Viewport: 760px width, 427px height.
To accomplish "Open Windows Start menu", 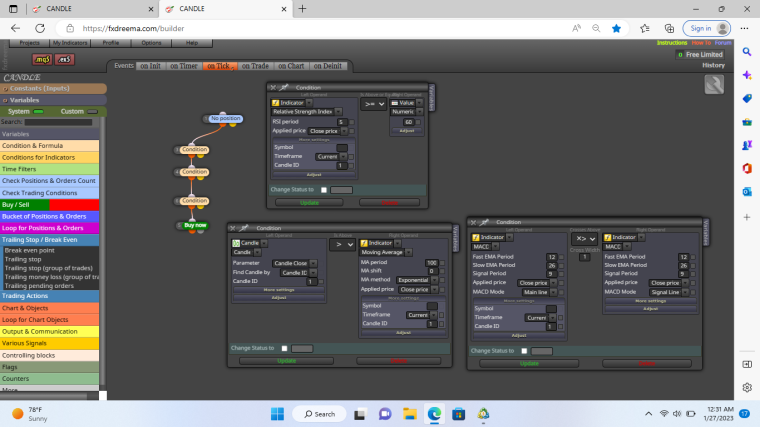I will 277,414.
